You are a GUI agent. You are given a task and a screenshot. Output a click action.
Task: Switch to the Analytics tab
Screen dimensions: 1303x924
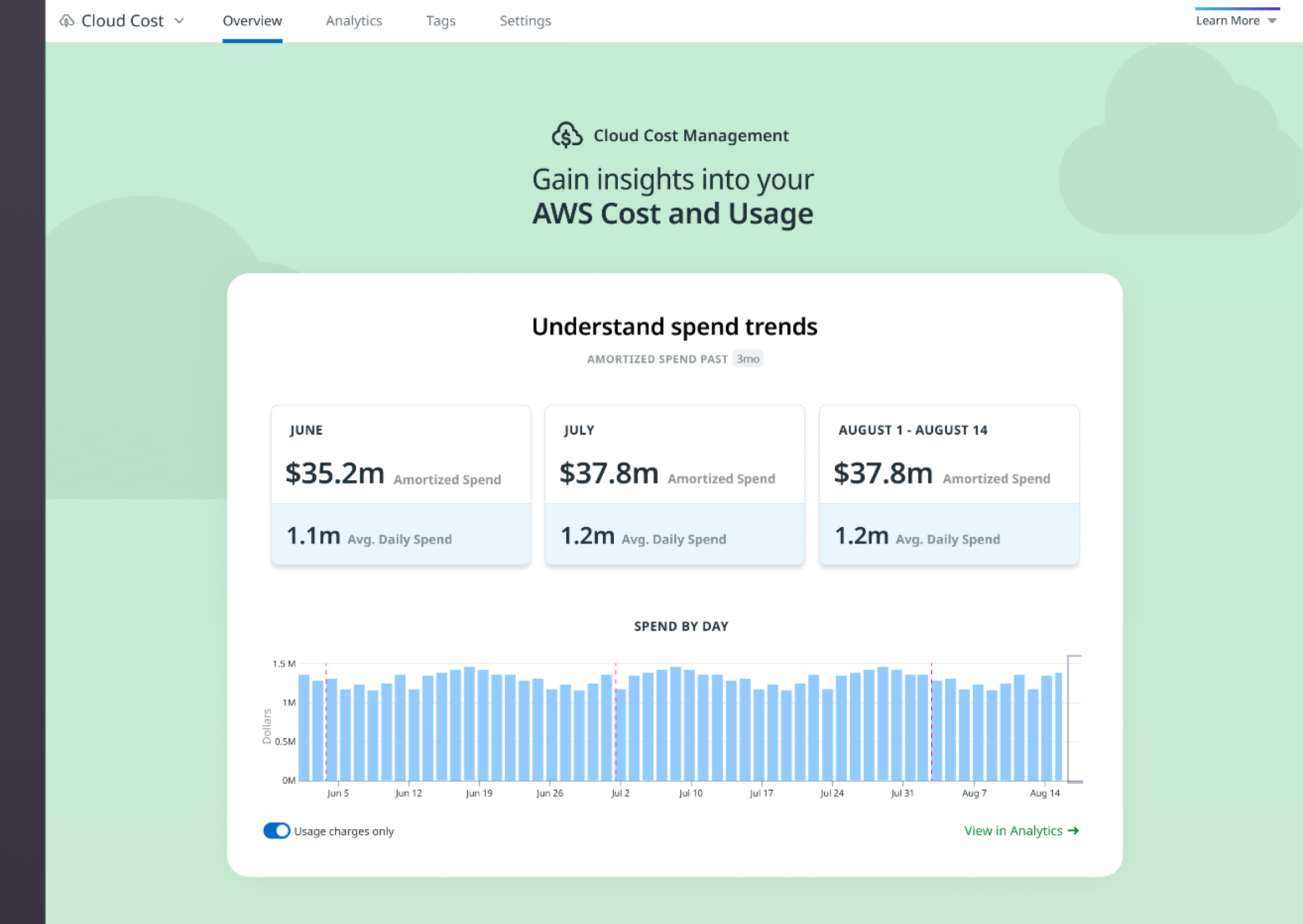click(353, 21)
